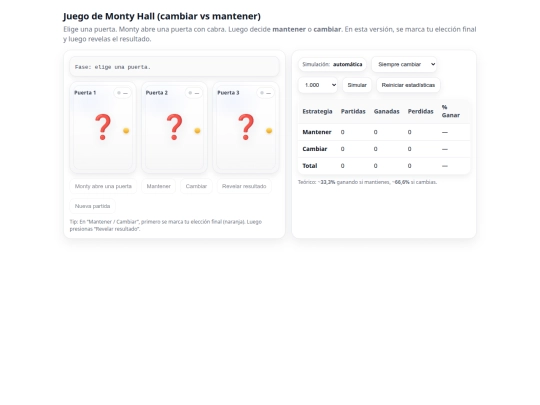
Task: Click the Ganadas column header
Action: 386,112
